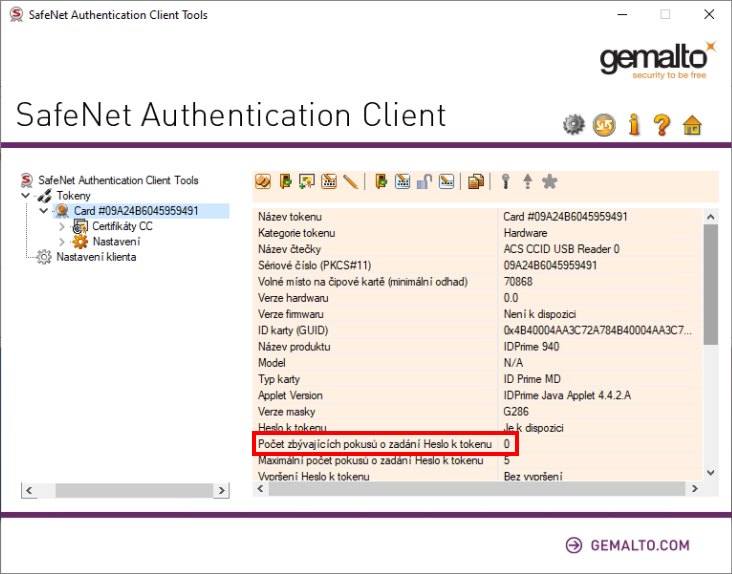Click the tree pane's left scroll arrow
732x574 pixels.
[x=29, y=490]
